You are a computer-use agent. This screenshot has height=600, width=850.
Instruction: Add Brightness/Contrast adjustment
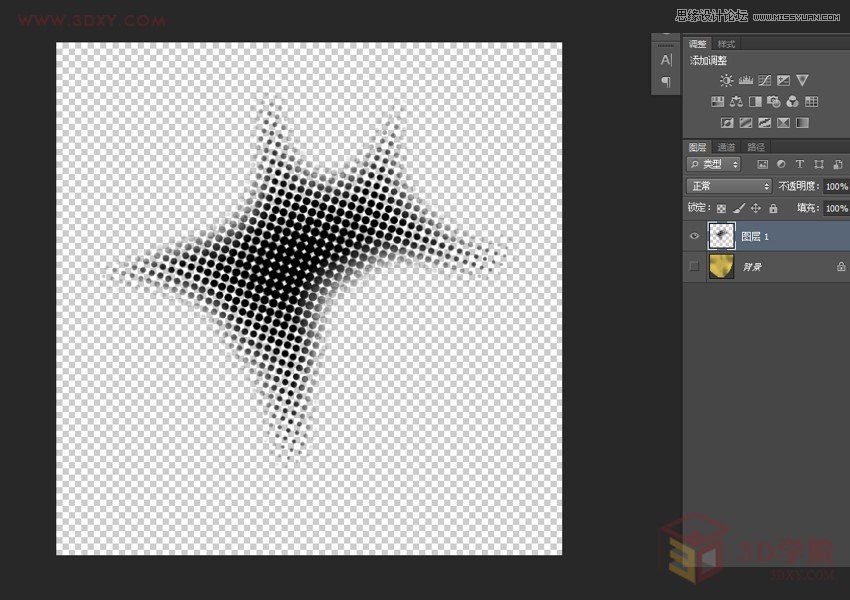[726, 81]
